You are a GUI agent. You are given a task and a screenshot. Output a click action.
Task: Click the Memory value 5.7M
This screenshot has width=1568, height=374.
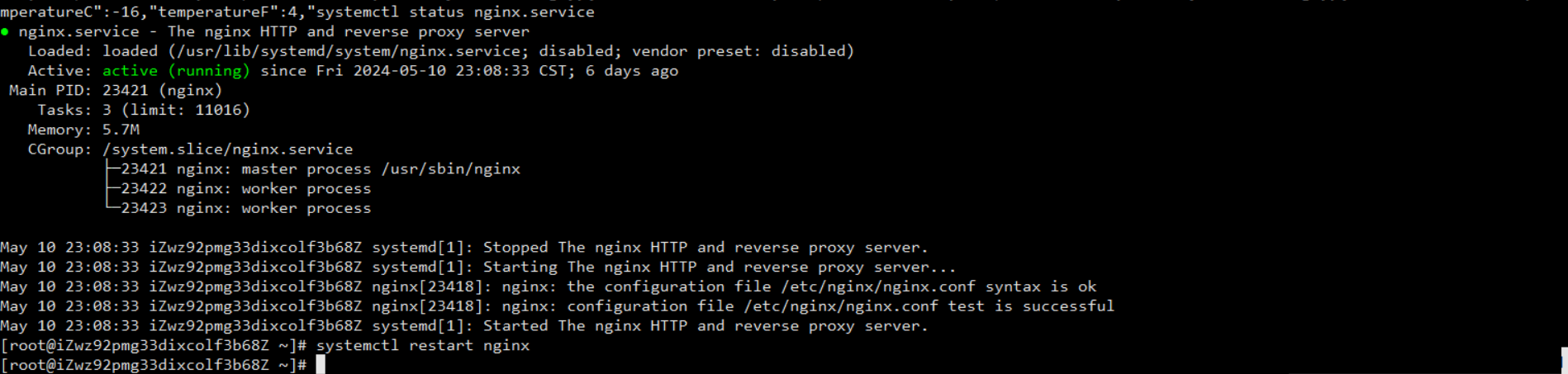click(x=121, y=130)
